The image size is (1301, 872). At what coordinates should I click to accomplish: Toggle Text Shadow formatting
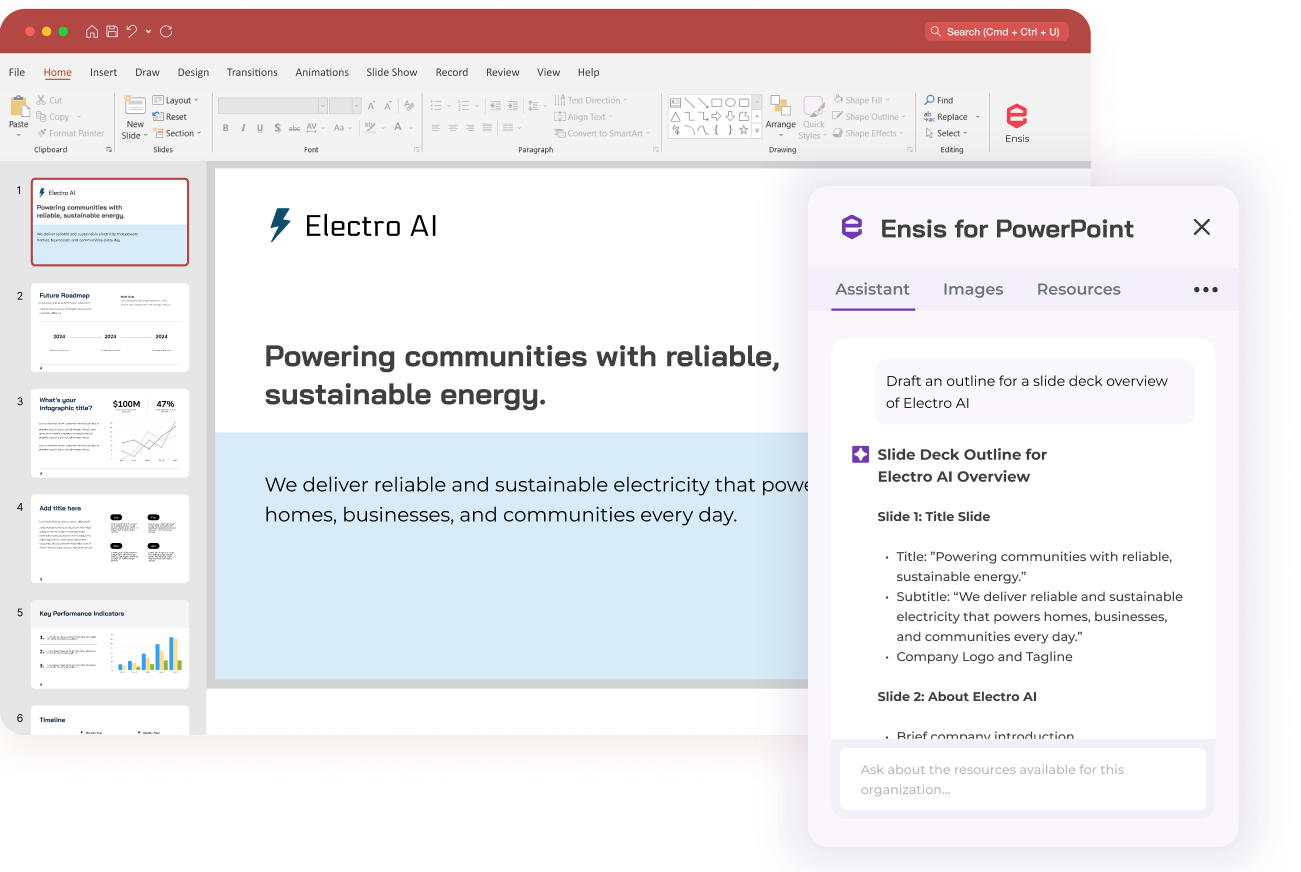pyautogui.click(x=277, y=128)
